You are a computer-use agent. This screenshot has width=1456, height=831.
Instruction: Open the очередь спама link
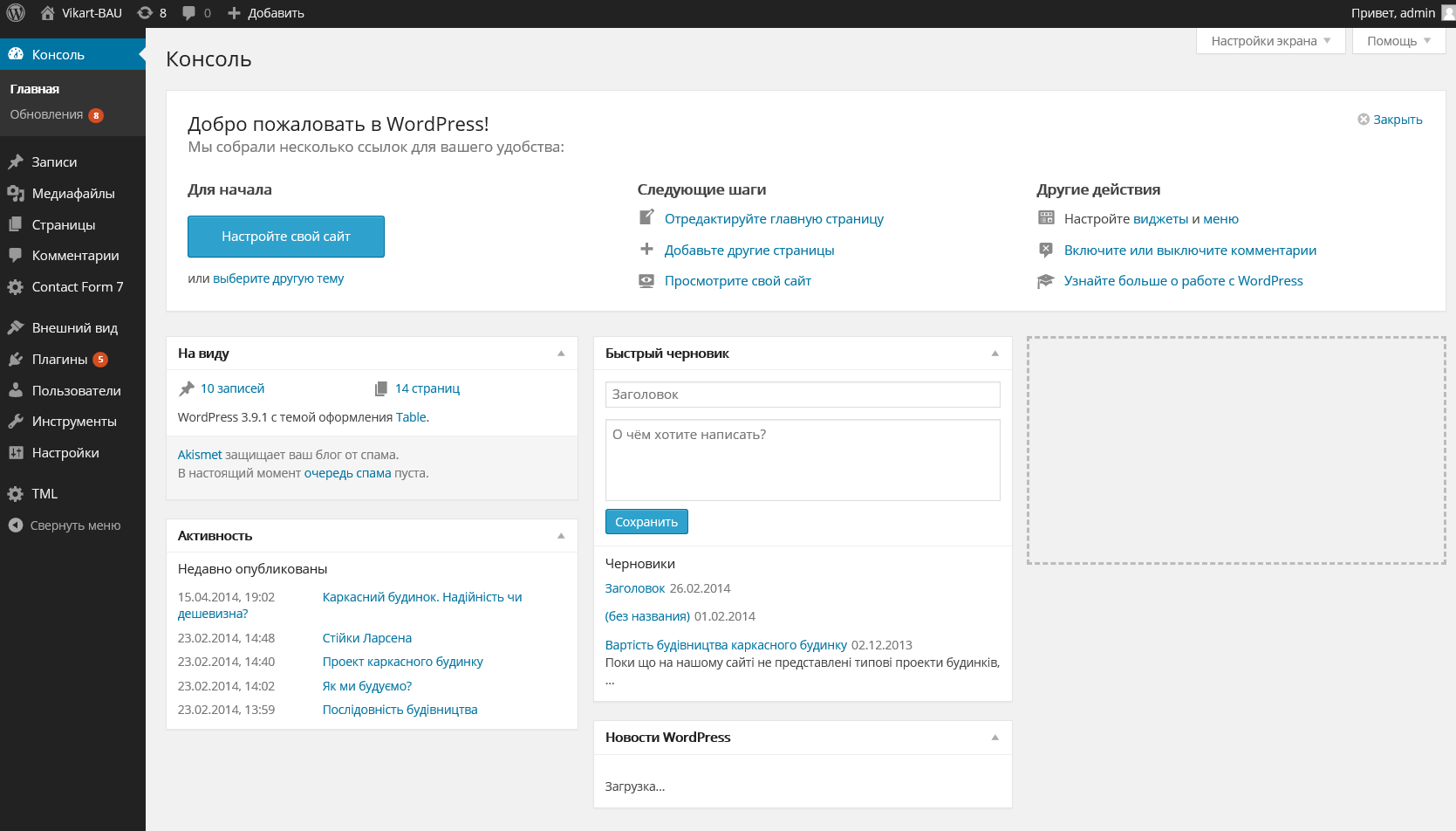point(347,473)
